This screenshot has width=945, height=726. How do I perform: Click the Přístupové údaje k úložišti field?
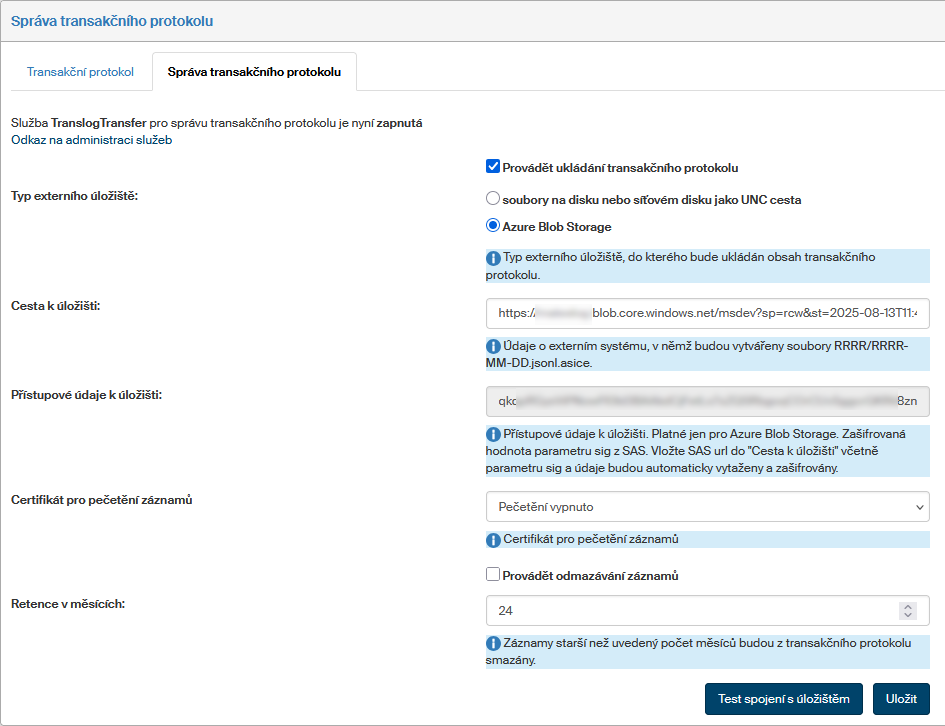point(707,401)
